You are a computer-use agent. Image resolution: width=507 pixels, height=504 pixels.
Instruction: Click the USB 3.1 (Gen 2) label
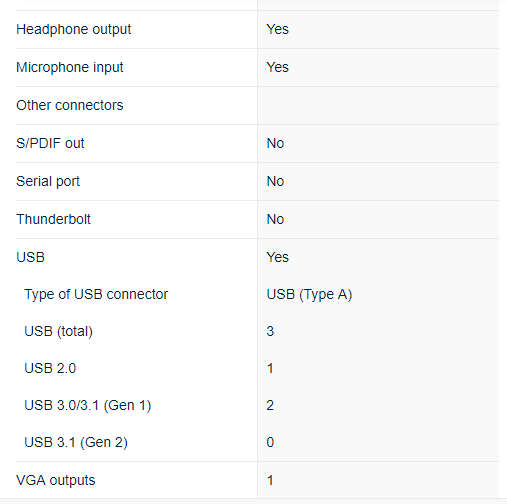click(x=76, y=443)
